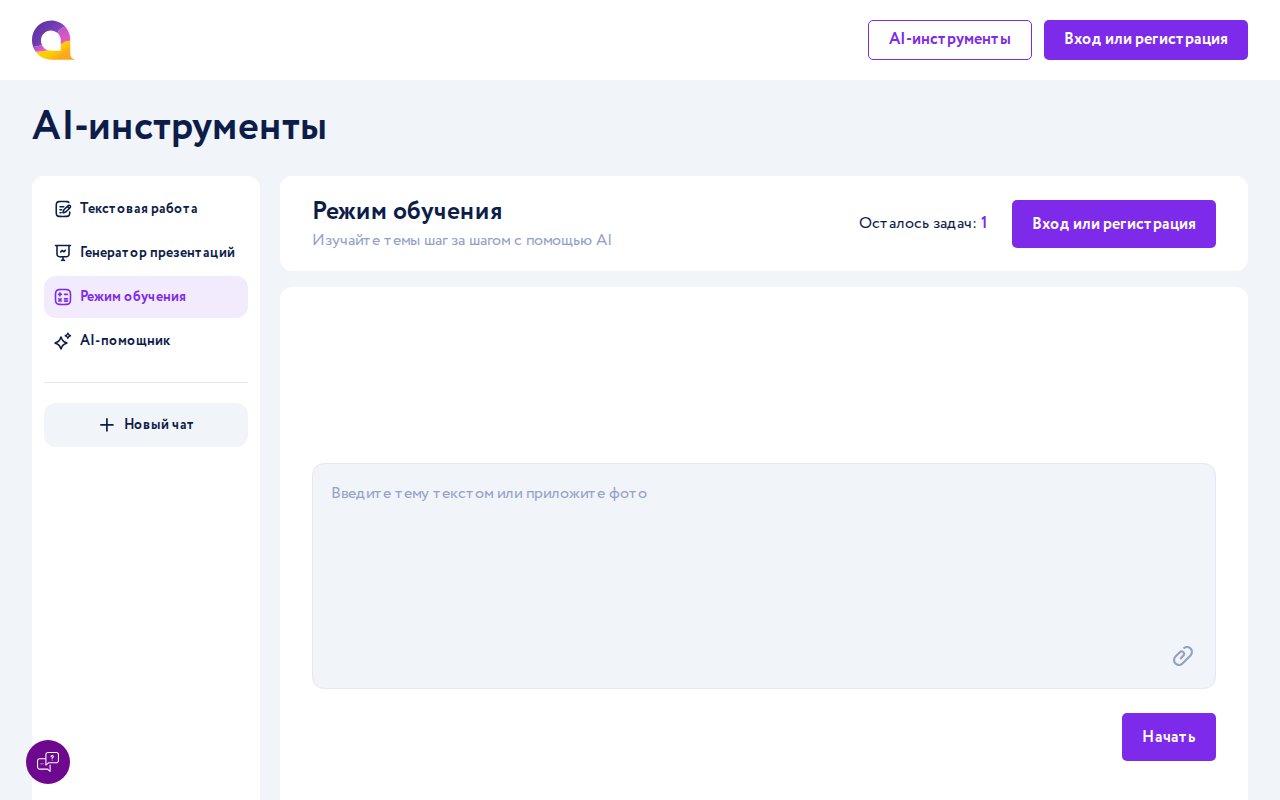This screenshot has height=800, width=1280.
Task: Focus the Введите тему текстом input area
Action: (x=764, y=576)
